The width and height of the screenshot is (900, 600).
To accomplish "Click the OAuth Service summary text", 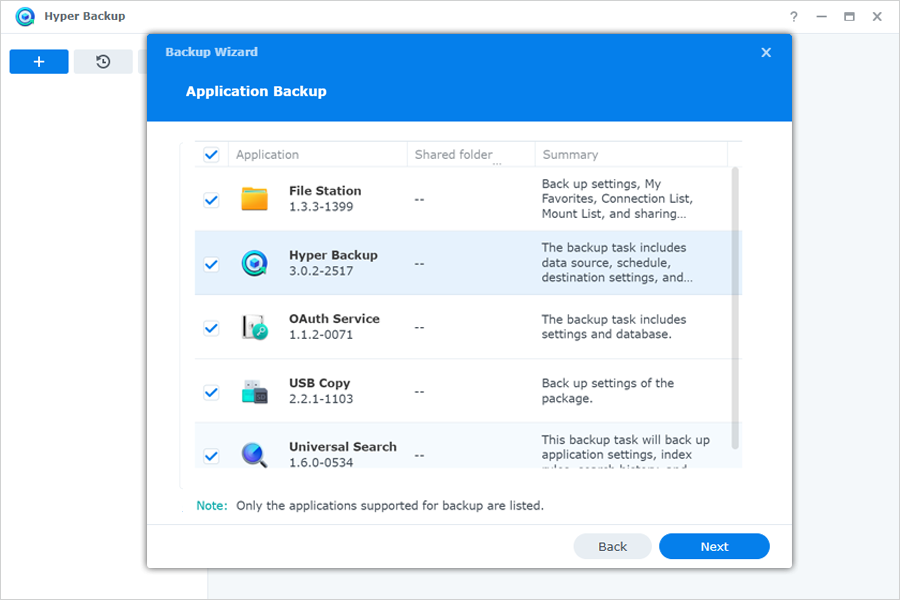I will [x=614, y=327].
